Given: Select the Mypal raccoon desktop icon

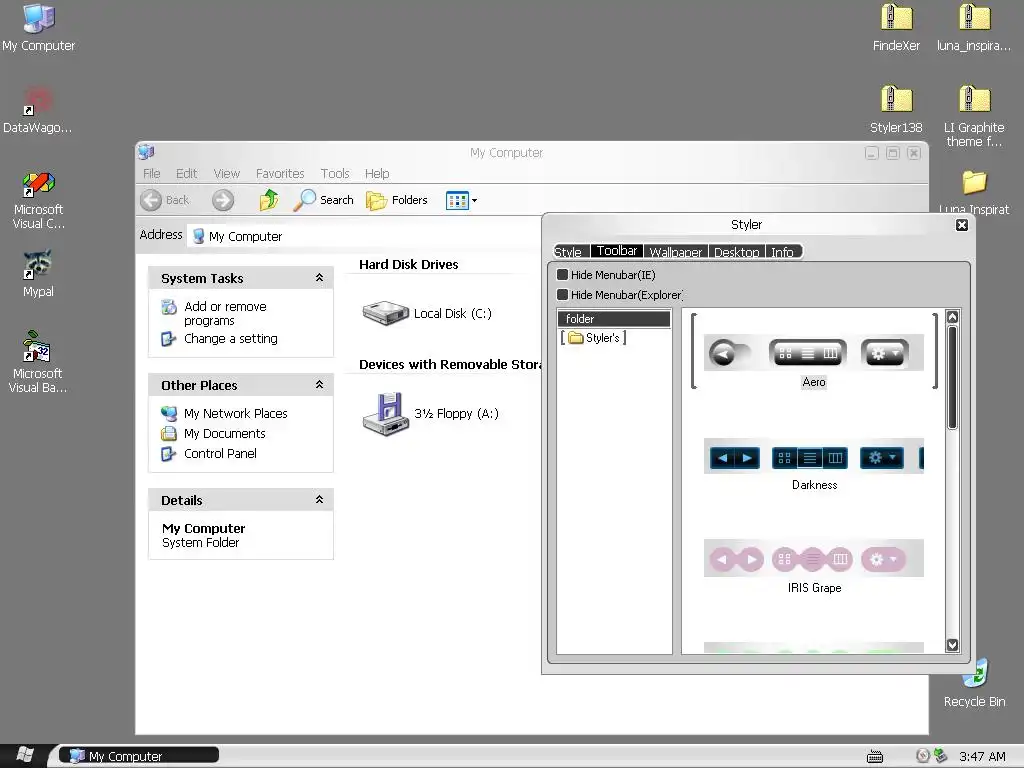Looking at the screenshot, I should click(x=38, y=274).
